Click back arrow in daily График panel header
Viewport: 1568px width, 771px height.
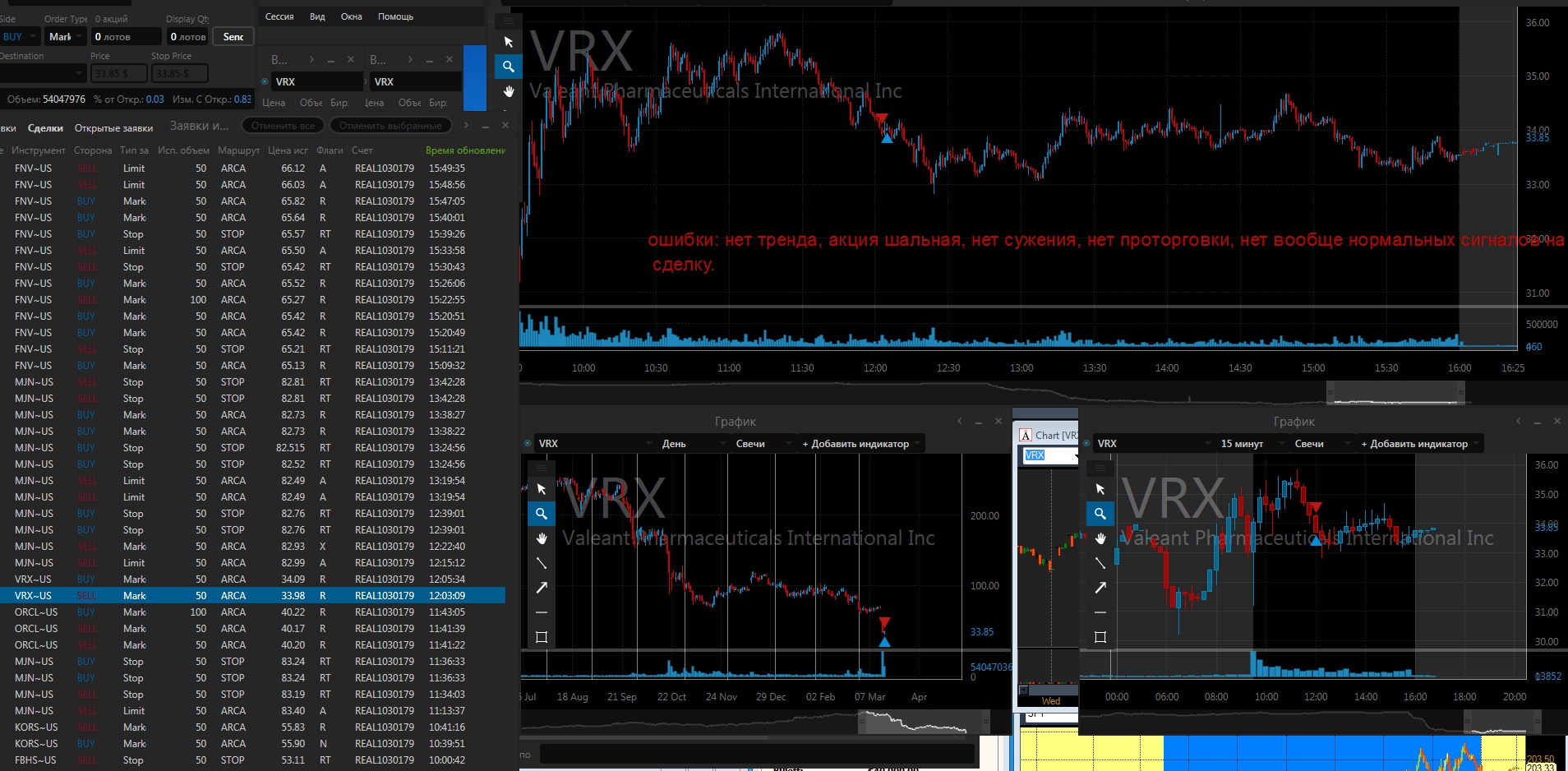[959, 421]
